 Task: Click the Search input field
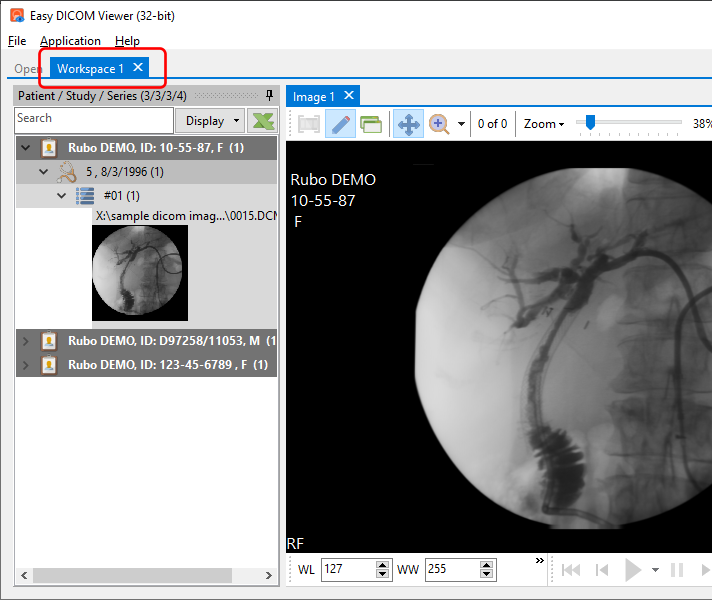94,119
